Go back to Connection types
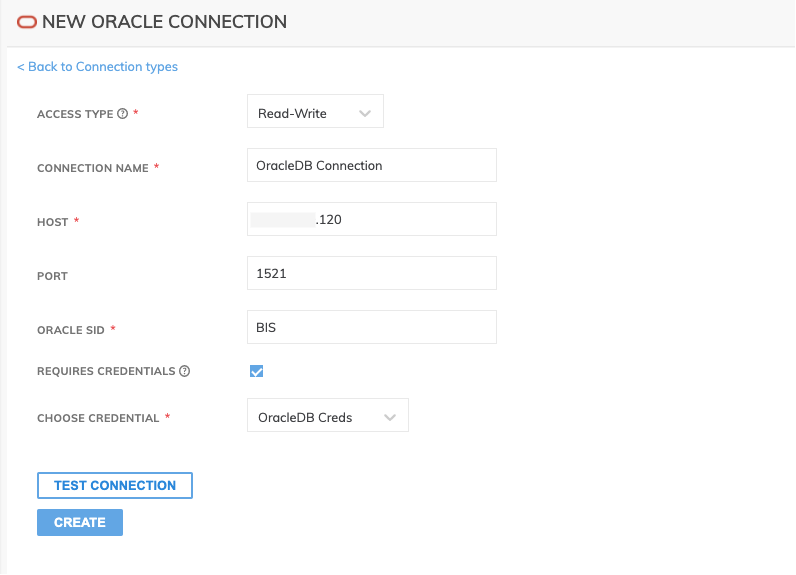 97,66
